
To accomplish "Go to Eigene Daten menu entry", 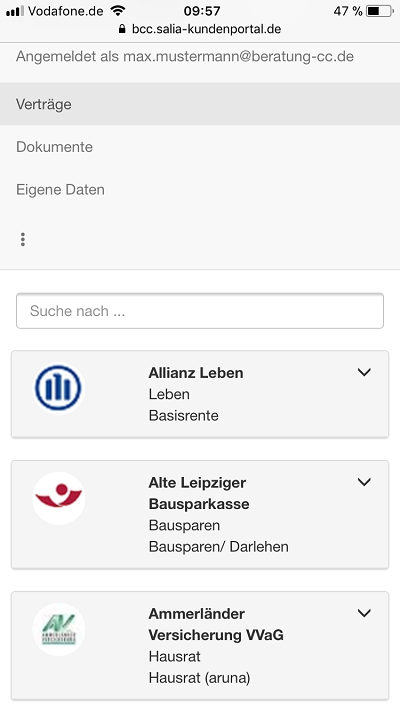I will 200,190.
